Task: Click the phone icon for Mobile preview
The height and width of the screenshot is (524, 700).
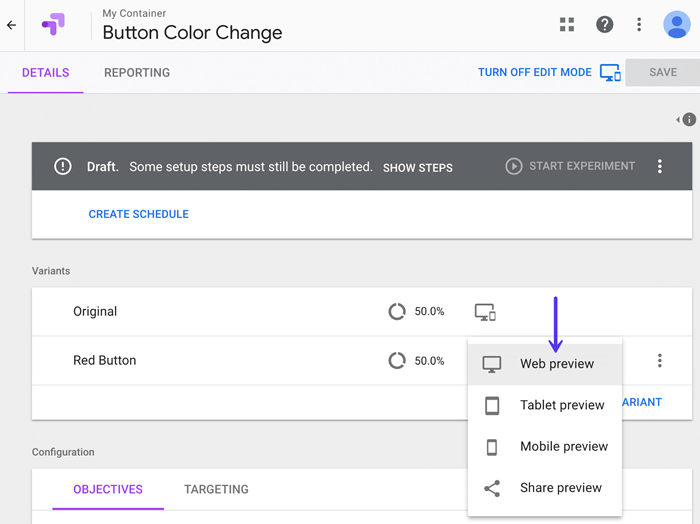Action: click(x=492, y=447)
